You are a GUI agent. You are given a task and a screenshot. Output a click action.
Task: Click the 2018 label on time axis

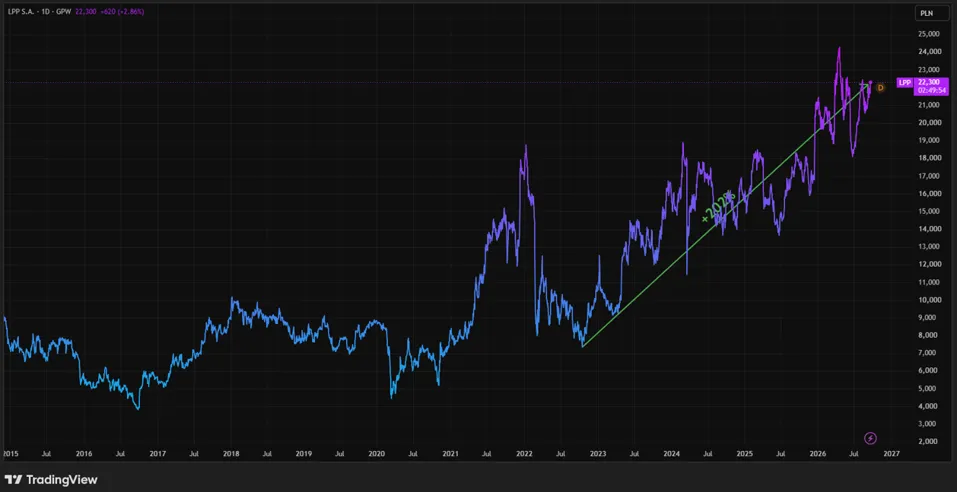[x=231, y=454]
